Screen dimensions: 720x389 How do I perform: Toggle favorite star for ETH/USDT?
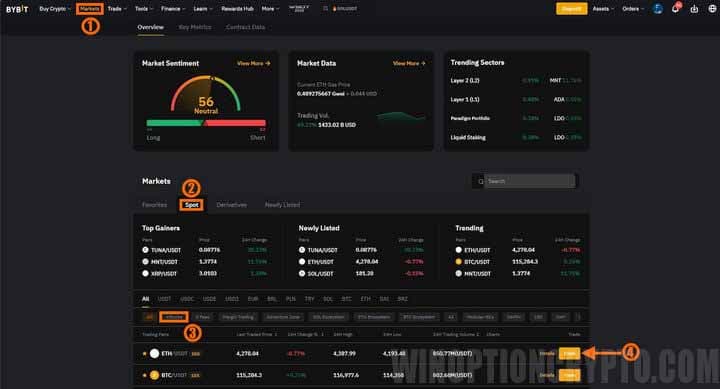coord(145,354)
